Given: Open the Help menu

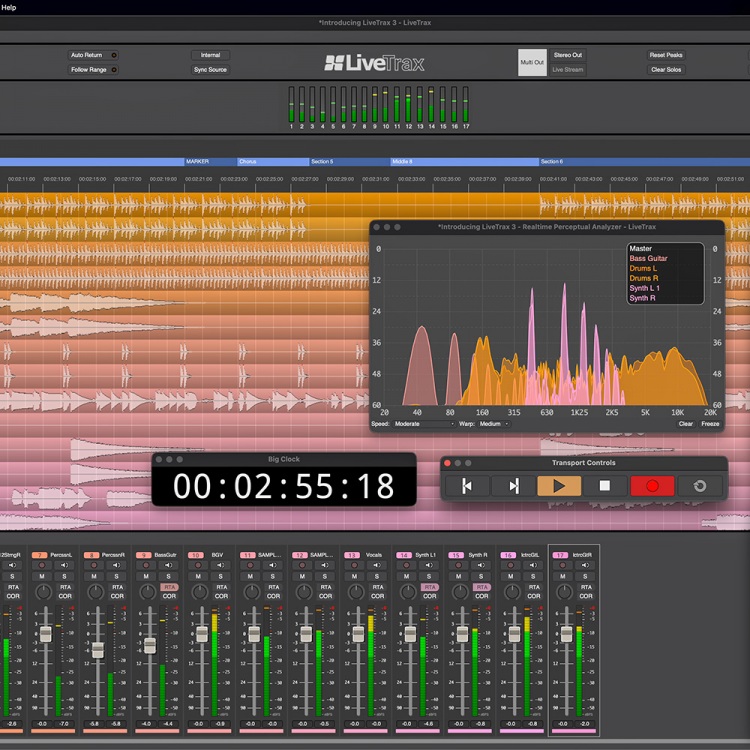Looking at the screenshot, I should (x=9, y=8).
